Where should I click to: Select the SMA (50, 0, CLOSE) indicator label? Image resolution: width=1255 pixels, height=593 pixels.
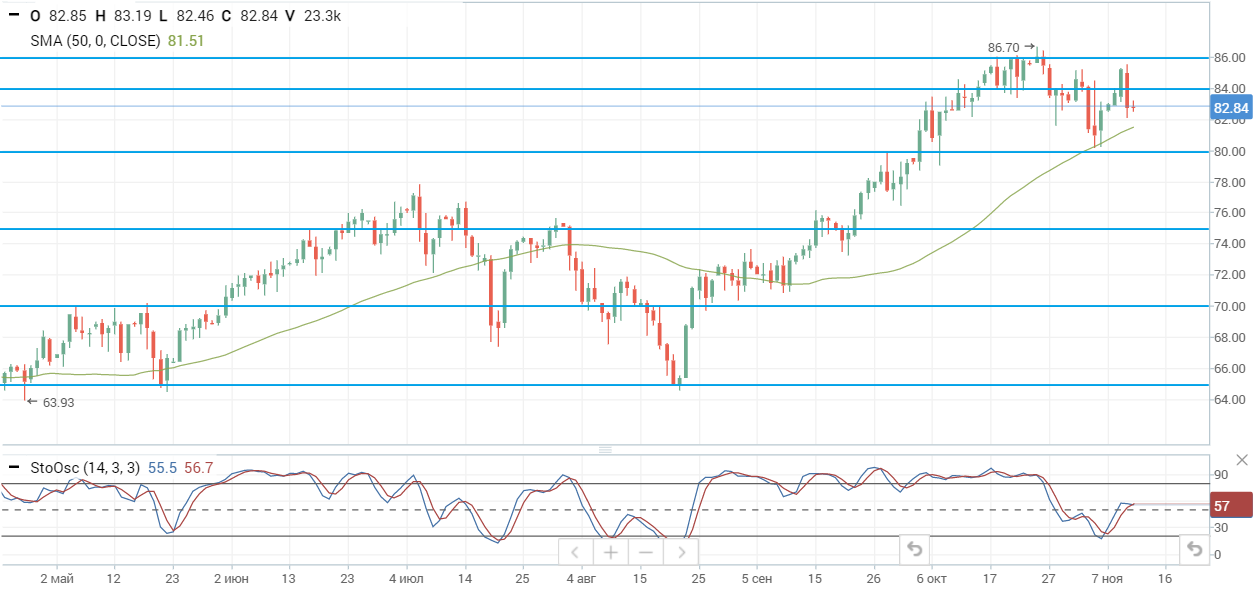point(95,41)
